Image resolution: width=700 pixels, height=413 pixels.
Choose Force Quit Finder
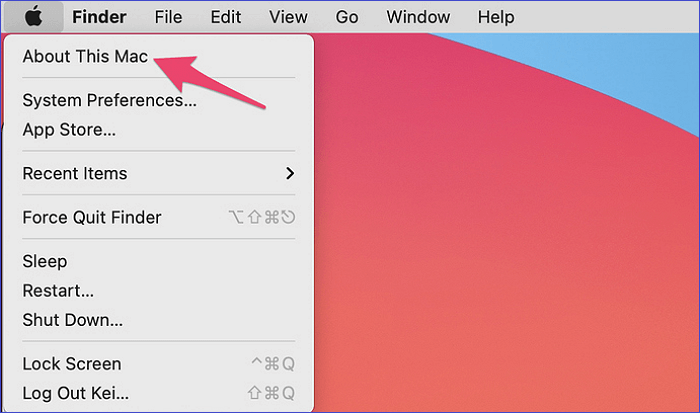[x=92, y=217]
